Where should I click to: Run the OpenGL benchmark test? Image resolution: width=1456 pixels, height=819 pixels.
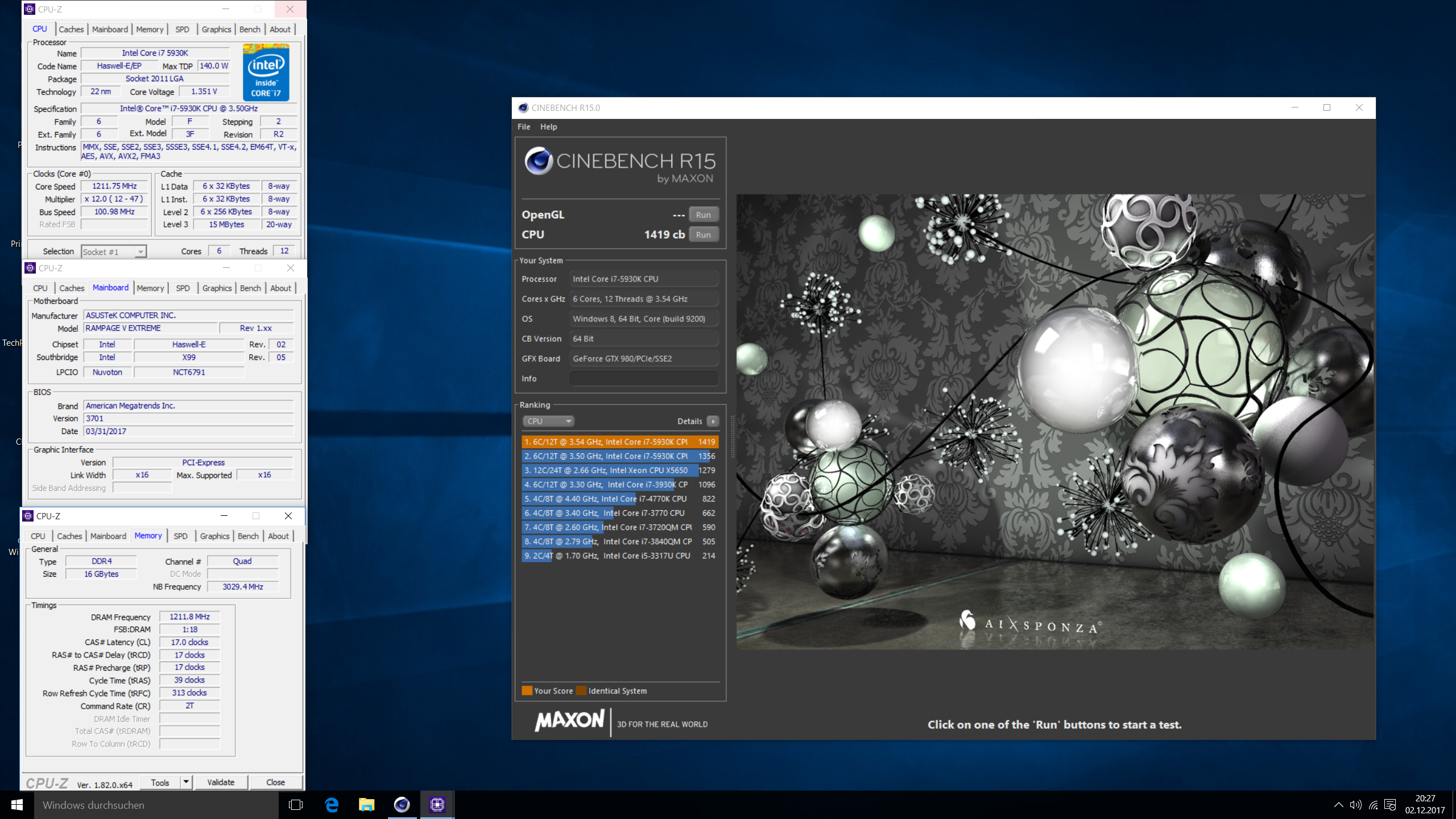coord(704,214)
